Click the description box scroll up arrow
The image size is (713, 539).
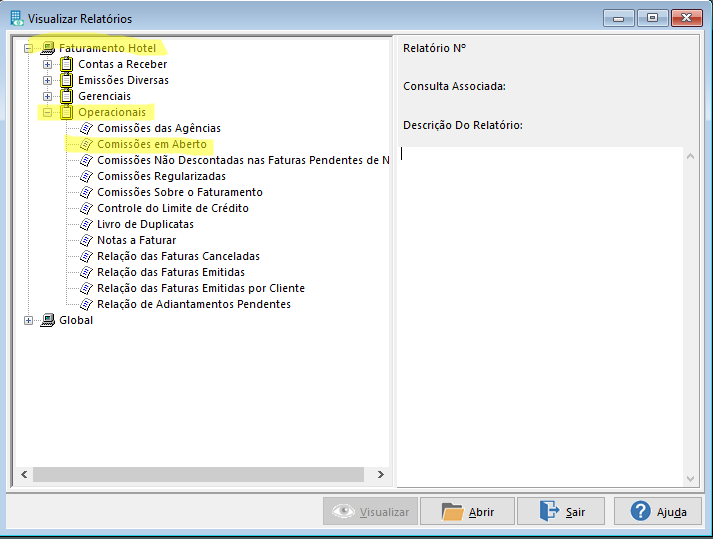click(x=690, y=156)
